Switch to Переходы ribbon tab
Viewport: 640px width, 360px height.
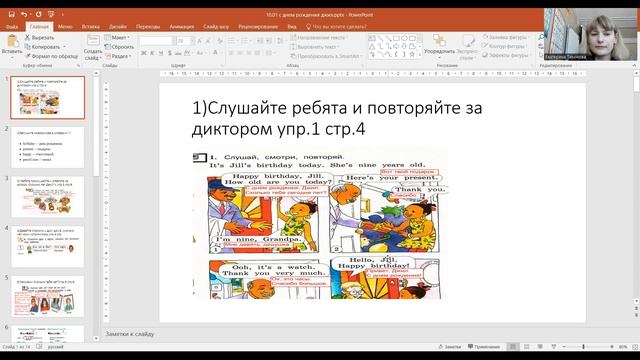click(x=148, y=27)
